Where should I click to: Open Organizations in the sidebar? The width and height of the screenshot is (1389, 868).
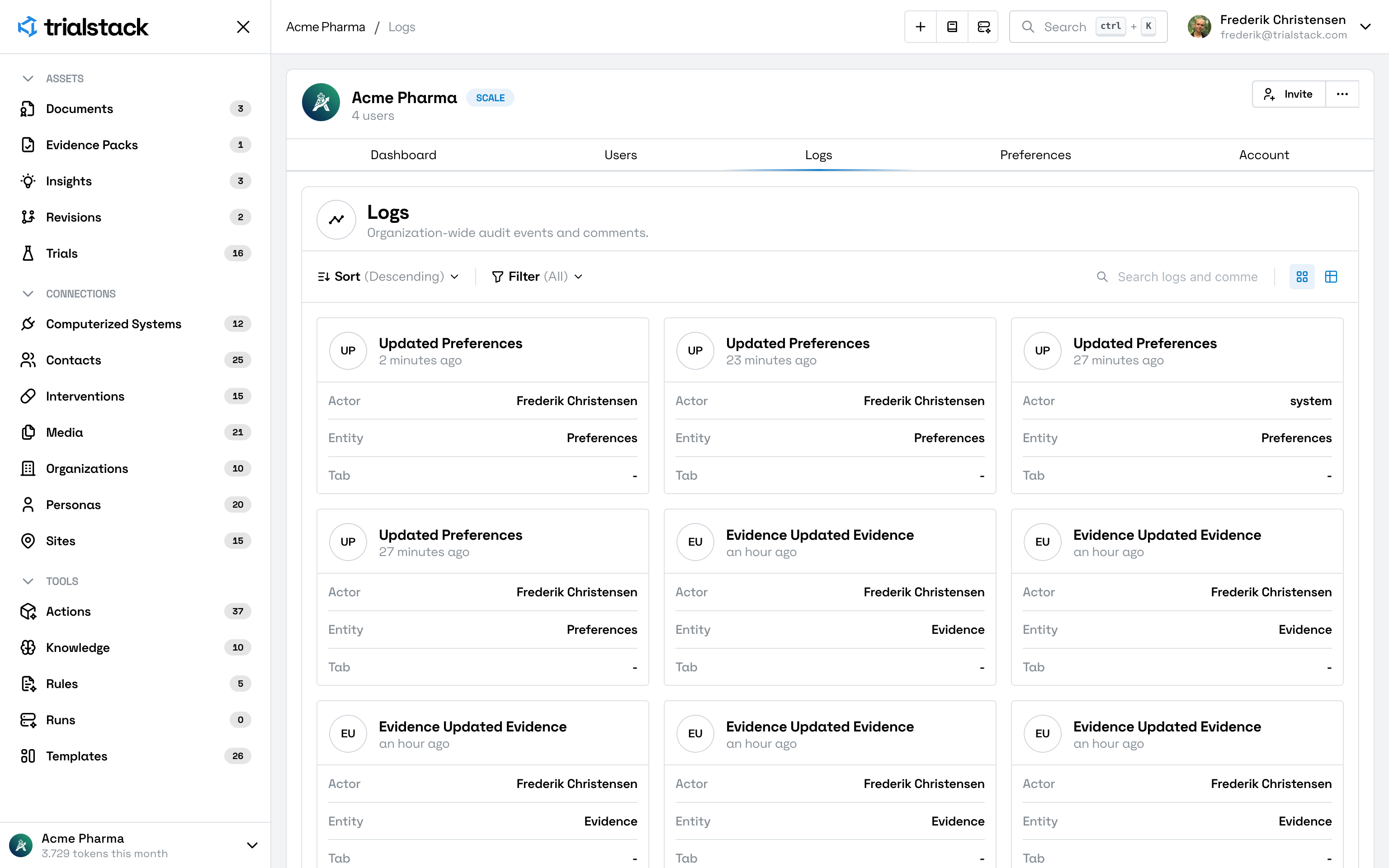136,468
